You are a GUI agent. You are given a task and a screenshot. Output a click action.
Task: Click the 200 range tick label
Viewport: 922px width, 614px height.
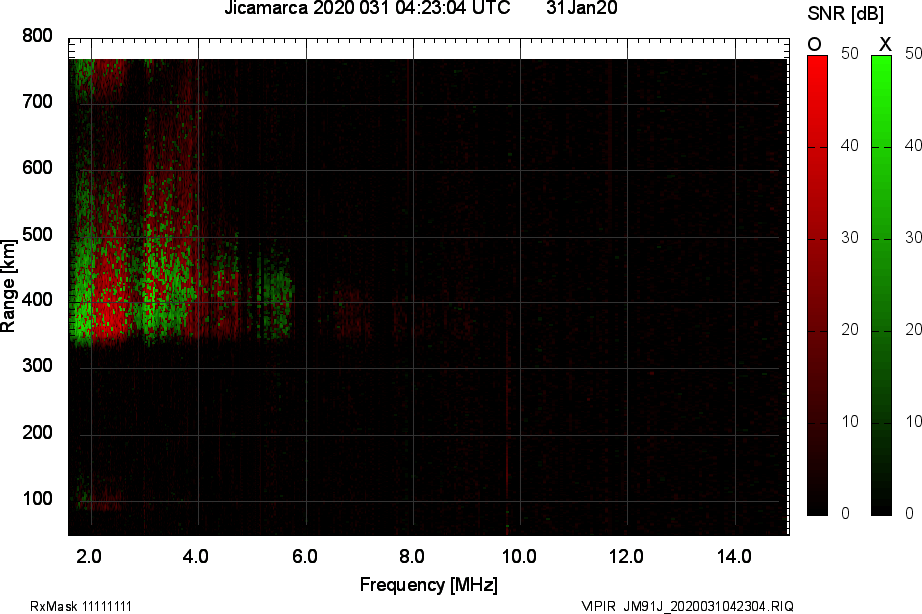[38, 433]
